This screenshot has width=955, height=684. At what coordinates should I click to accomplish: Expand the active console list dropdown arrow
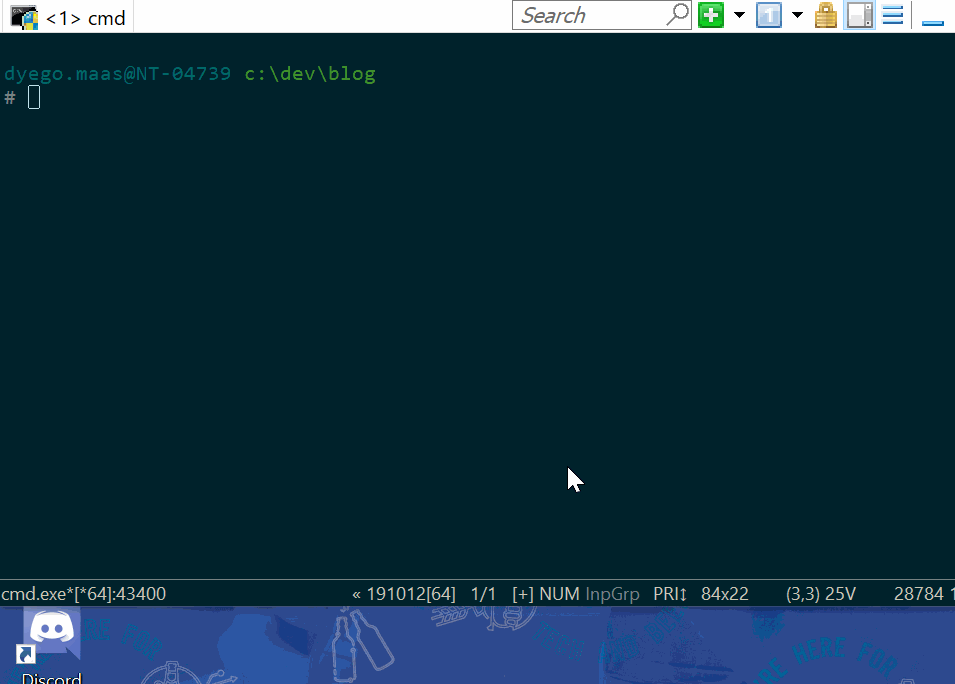pyautogui.click(x=797, y=15)
